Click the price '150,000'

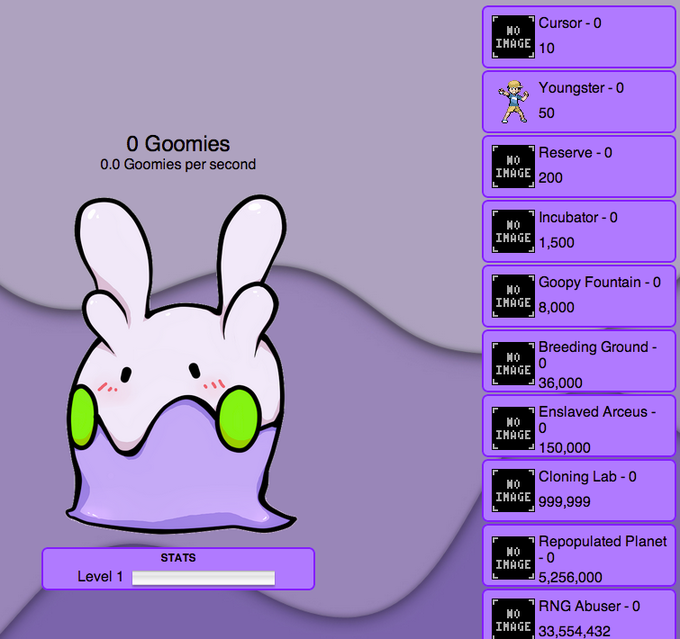pos(564,447)
